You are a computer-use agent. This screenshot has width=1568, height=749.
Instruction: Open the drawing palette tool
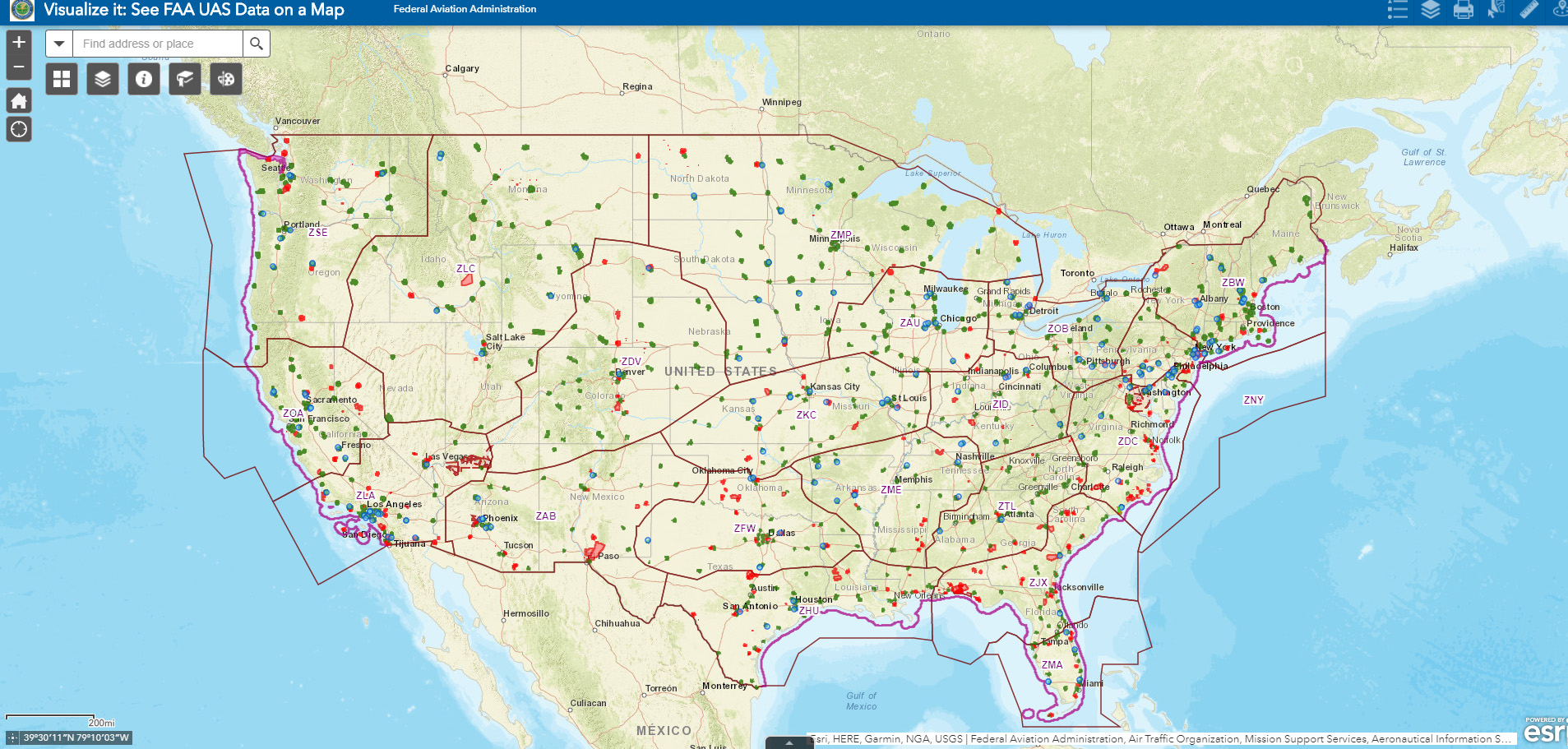[x=225, y=79]
